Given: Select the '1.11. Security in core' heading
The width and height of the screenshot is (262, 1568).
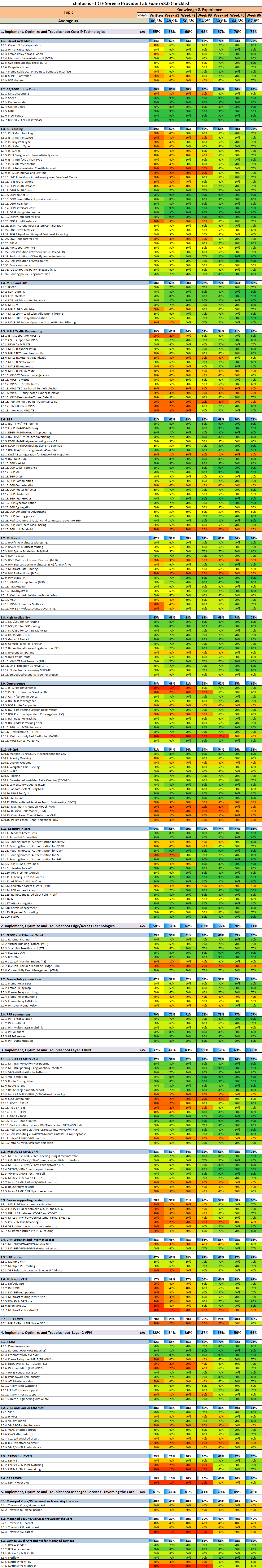Looking at the screenshot, I should 68,829.
